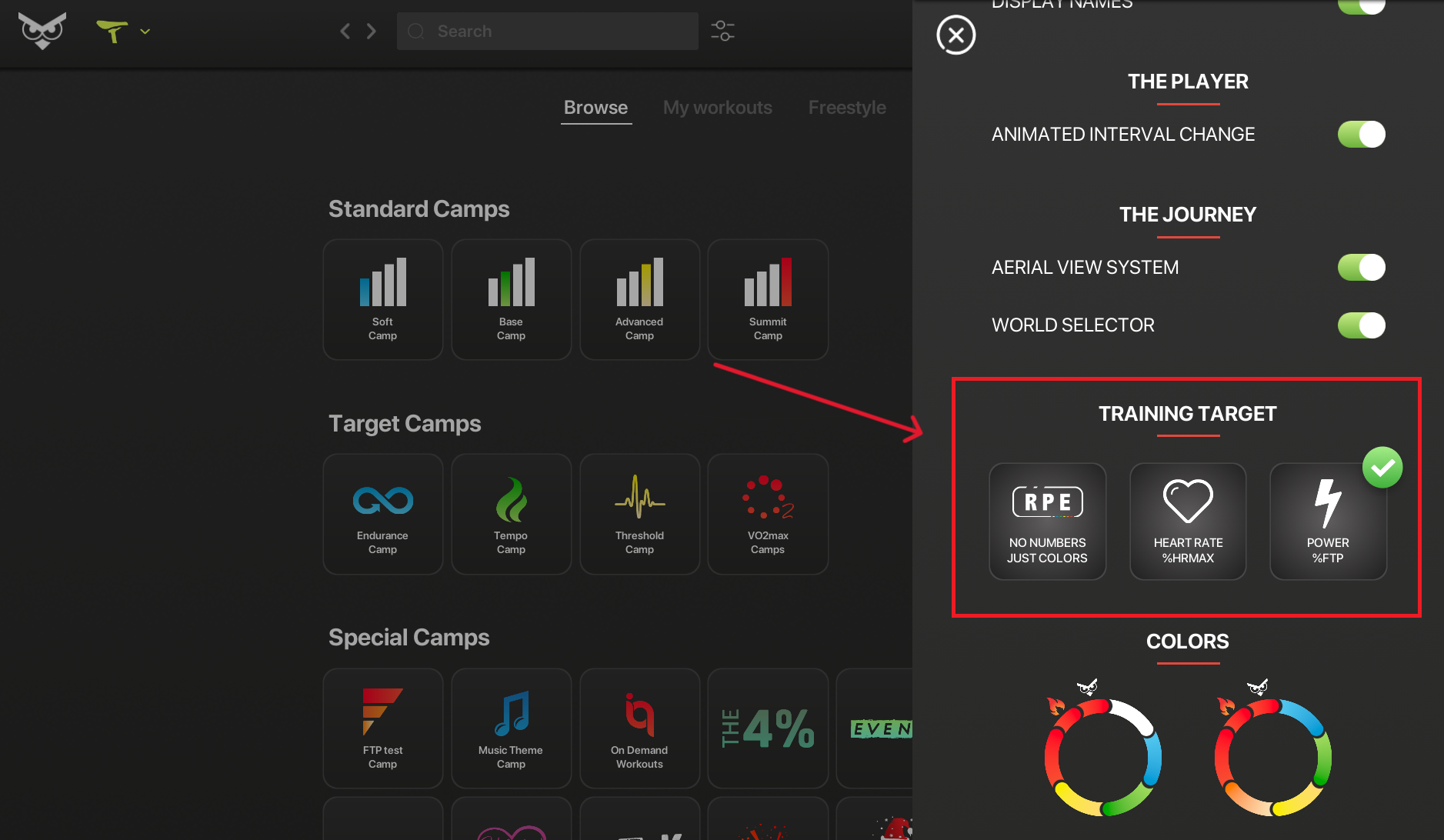Open the VO2max Camps card
The height and width of the screenshot is (840, 1444).
coord(768,514)
